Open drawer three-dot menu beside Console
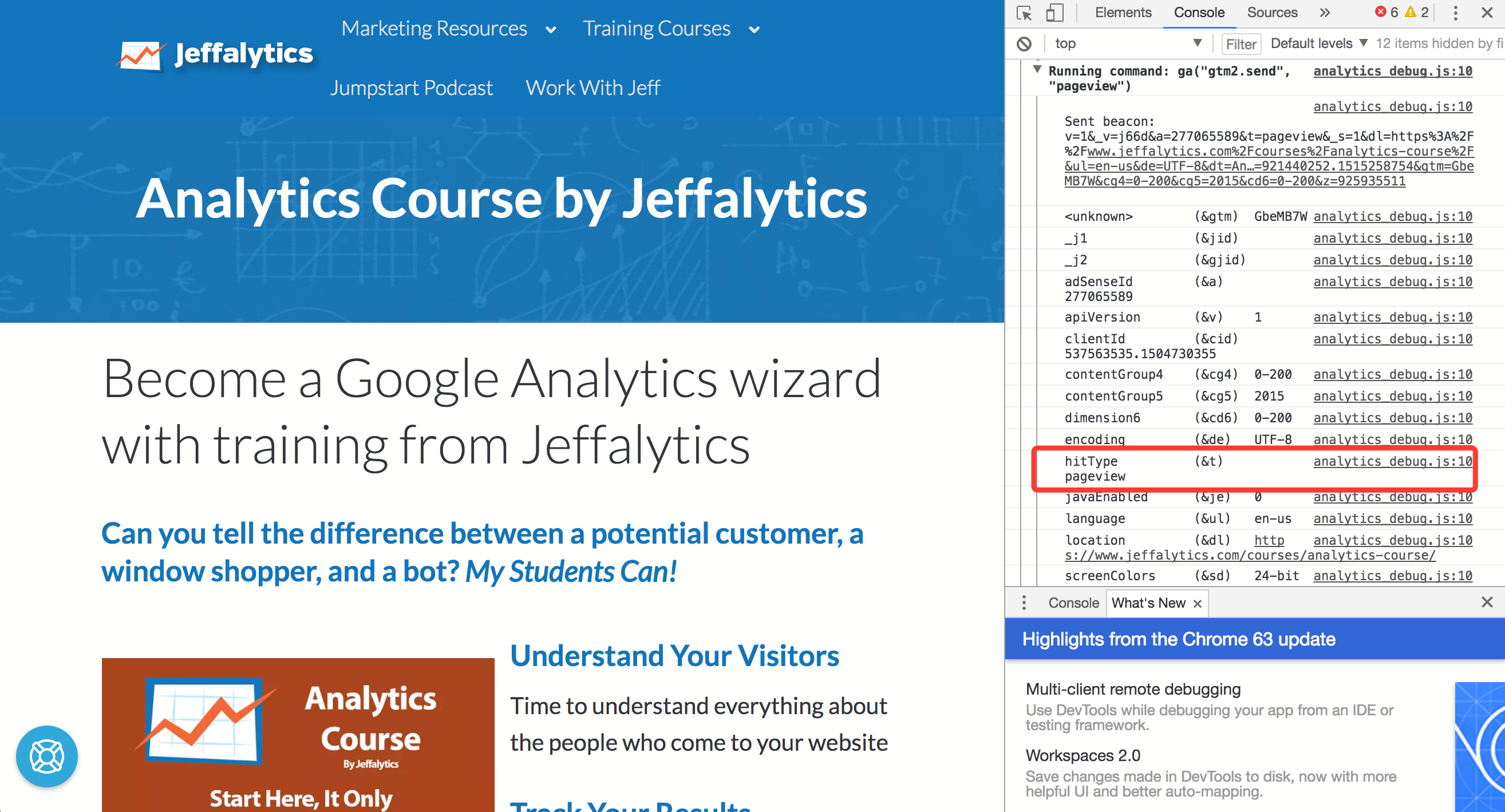Image resolution: width=1505 pixels, height=812 pixels. [1024, 603]
